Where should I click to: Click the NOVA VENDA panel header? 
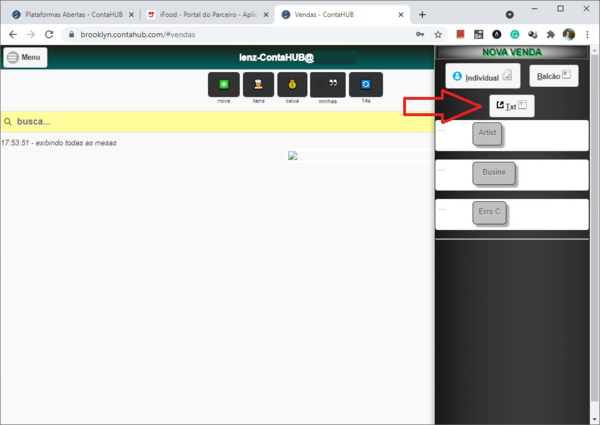pos(512,52)
